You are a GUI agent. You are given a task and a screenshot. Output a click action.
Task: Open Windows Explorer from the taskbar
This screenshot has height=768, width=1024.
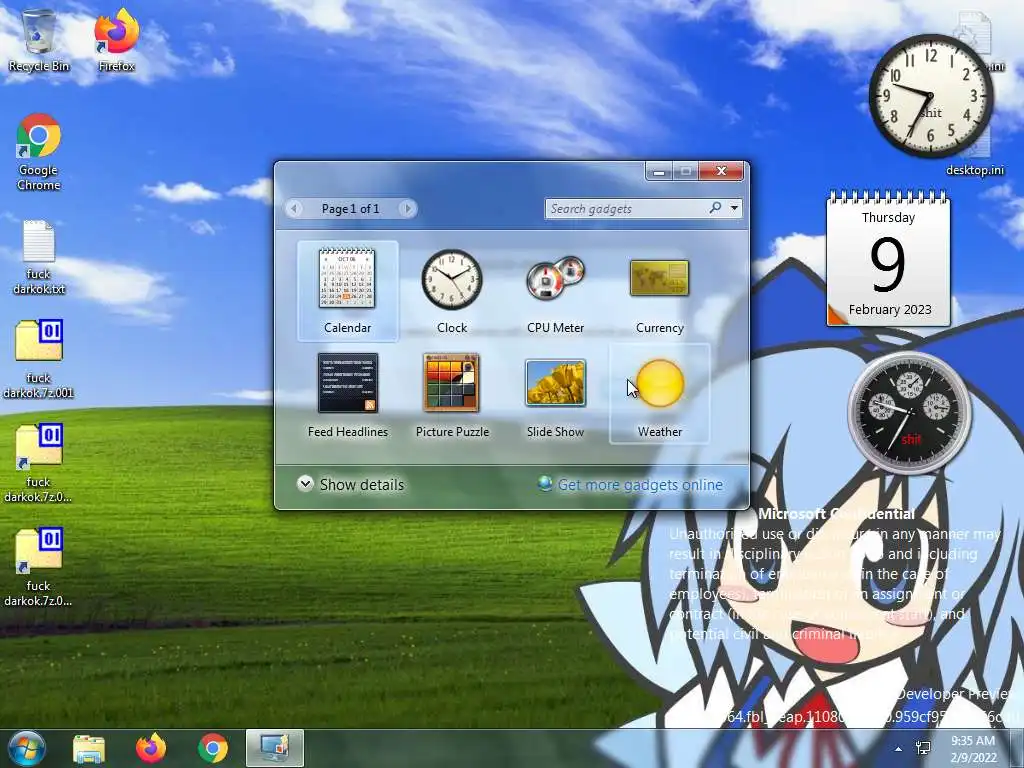tap(89, 748)
